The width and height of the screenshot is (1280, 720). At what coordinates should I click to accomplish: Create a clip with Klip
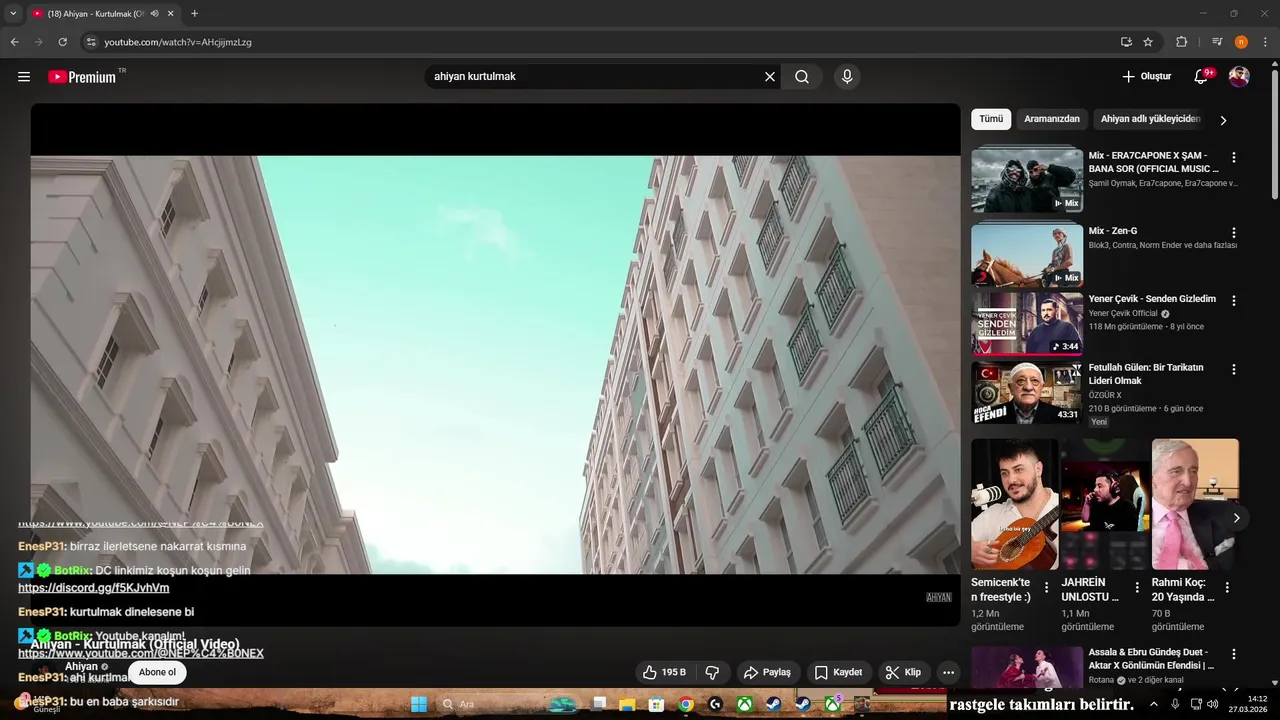click(903, 673)
